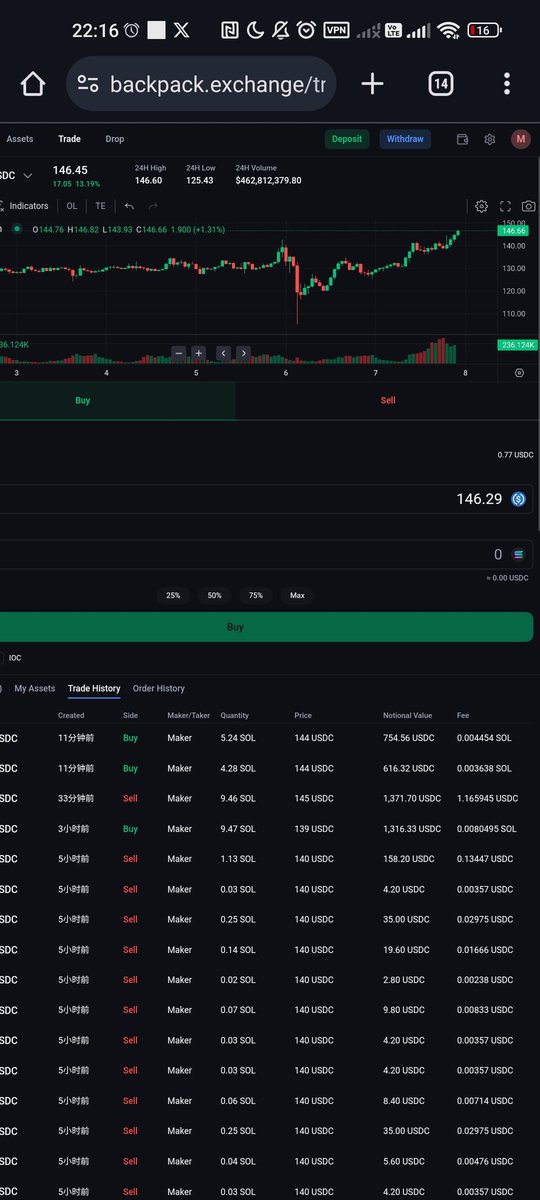The height and width of the screenshot is (1200, 540).
Task: Open the chart Indicators menu
Action: [x=29, y=206]
